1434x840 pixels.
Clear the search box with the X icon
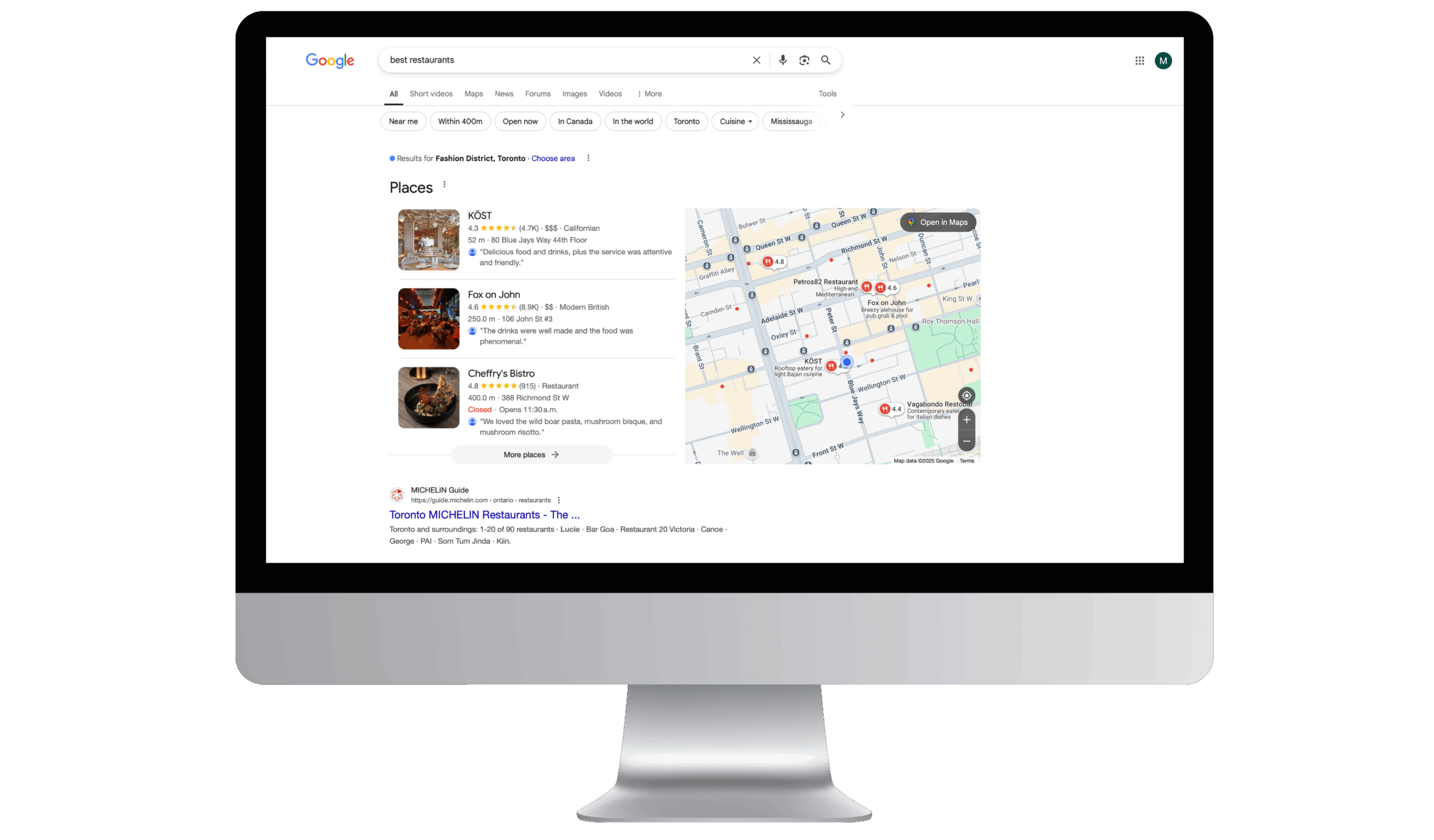click(x=756, y=60)
